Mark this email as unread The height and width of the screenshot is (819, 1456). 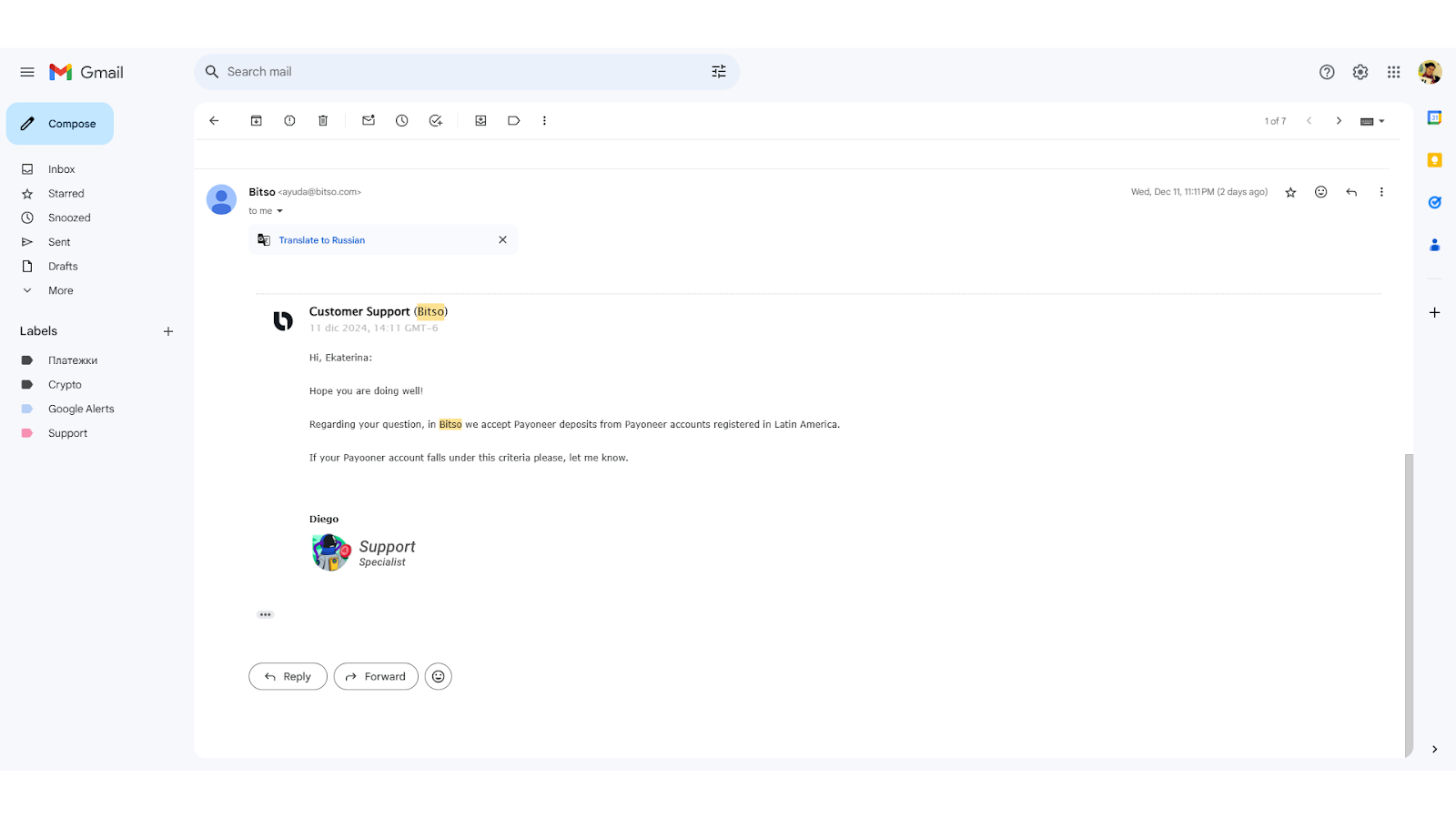click(x=369, y=121)
